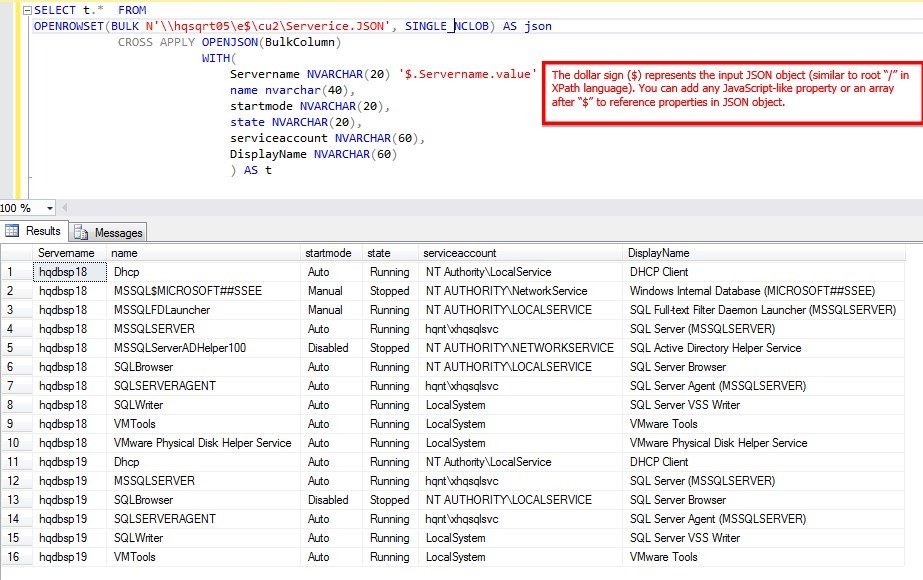Switch to the Results tab
The image size is (923, 580).
pyautogui.click(x=34, y=231)
